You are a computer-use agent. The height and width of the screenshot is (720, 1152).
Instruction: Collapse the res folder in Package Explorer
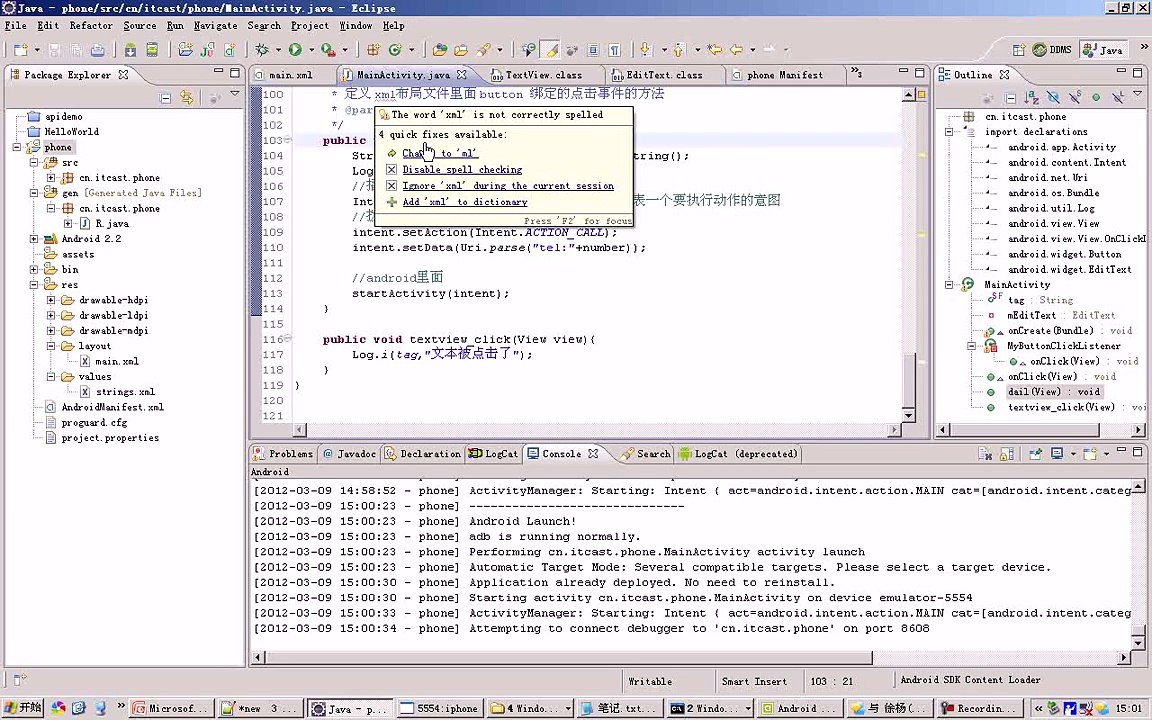[35, 285]
